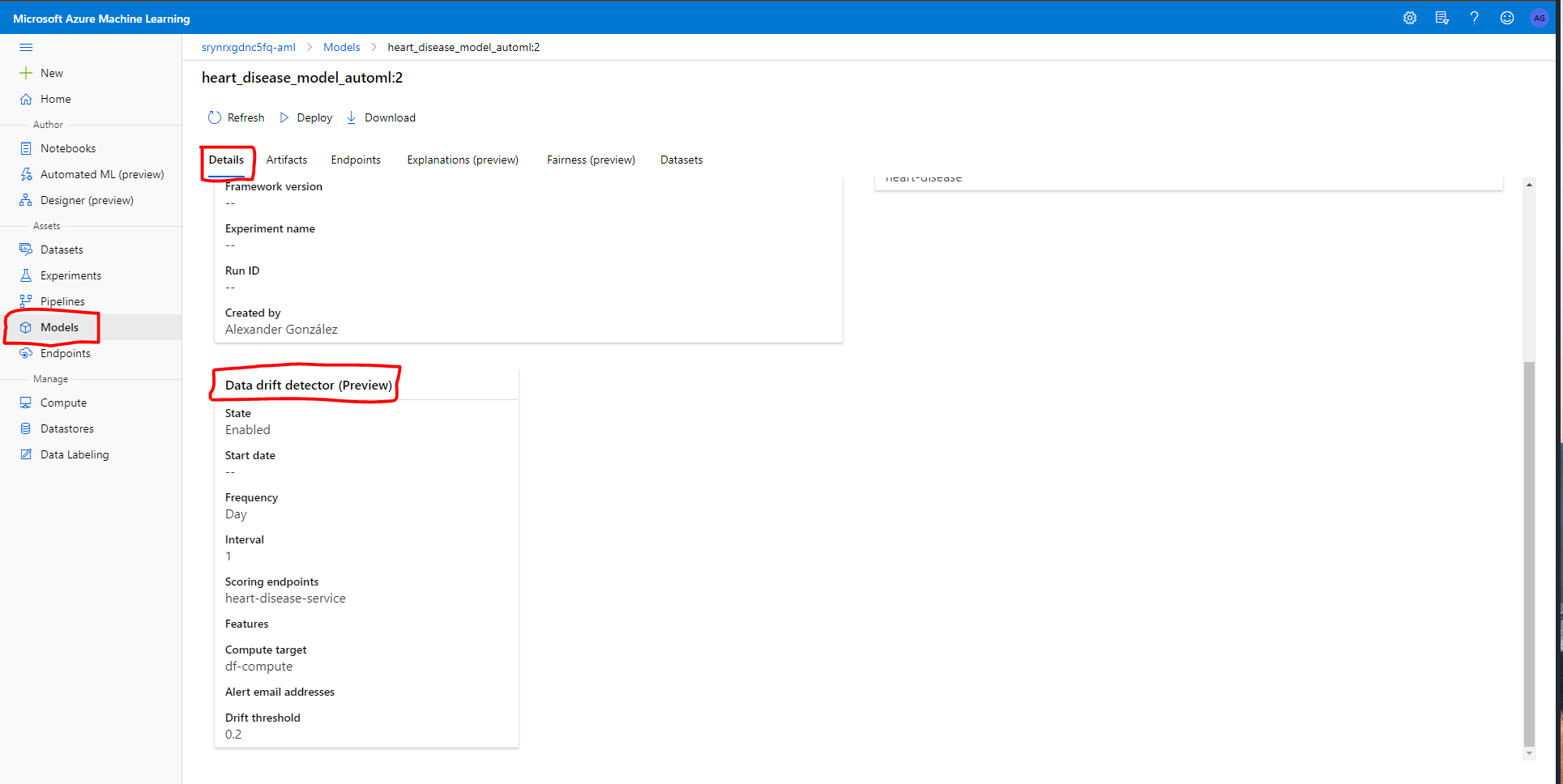Click the scrollbar down arrow

pyautogui.click(x=1529, y=753)
